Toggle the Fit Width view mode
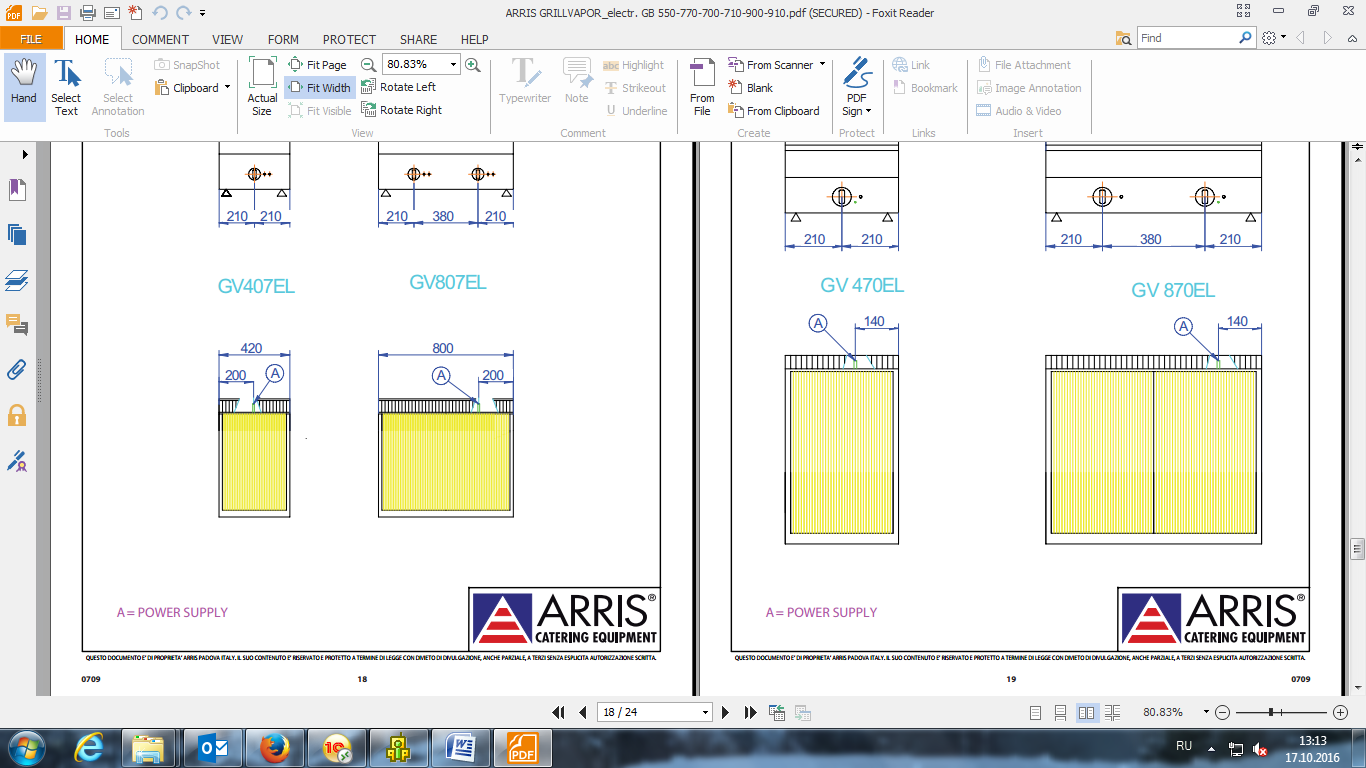This screenshot has width=1366, height=768. click(x=320, y=87)
